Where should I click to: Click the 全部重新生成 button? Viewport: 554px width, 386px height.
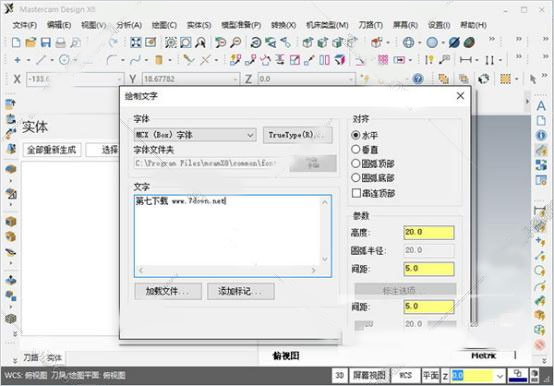pyautogui.click(x=52, y=150)
